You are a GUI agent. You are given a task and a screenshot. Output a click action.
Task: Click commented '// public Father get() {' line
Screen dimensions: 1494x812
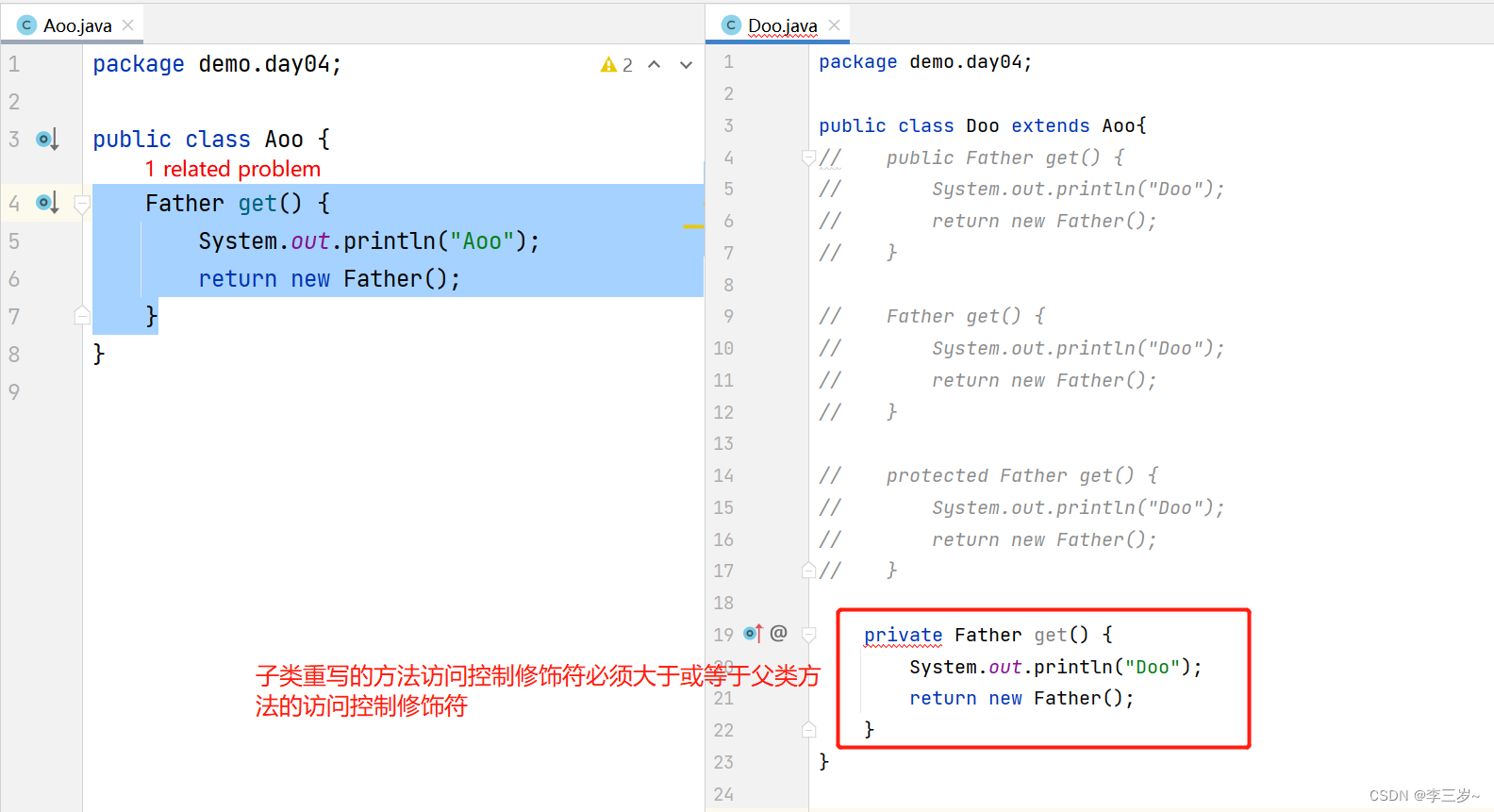pos(971,157)
